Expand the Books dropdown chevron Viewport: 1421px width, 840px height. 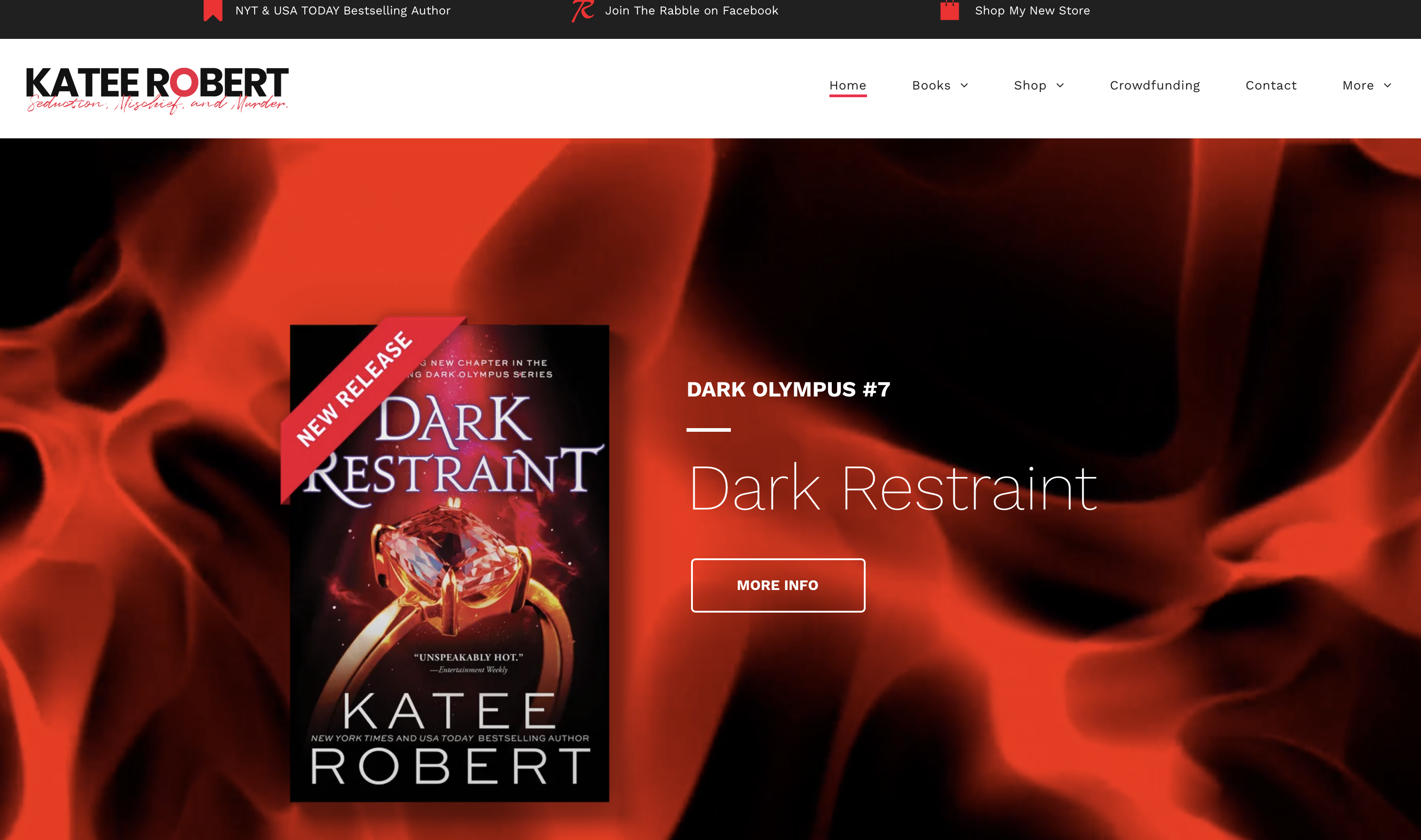tap(964, 85)
